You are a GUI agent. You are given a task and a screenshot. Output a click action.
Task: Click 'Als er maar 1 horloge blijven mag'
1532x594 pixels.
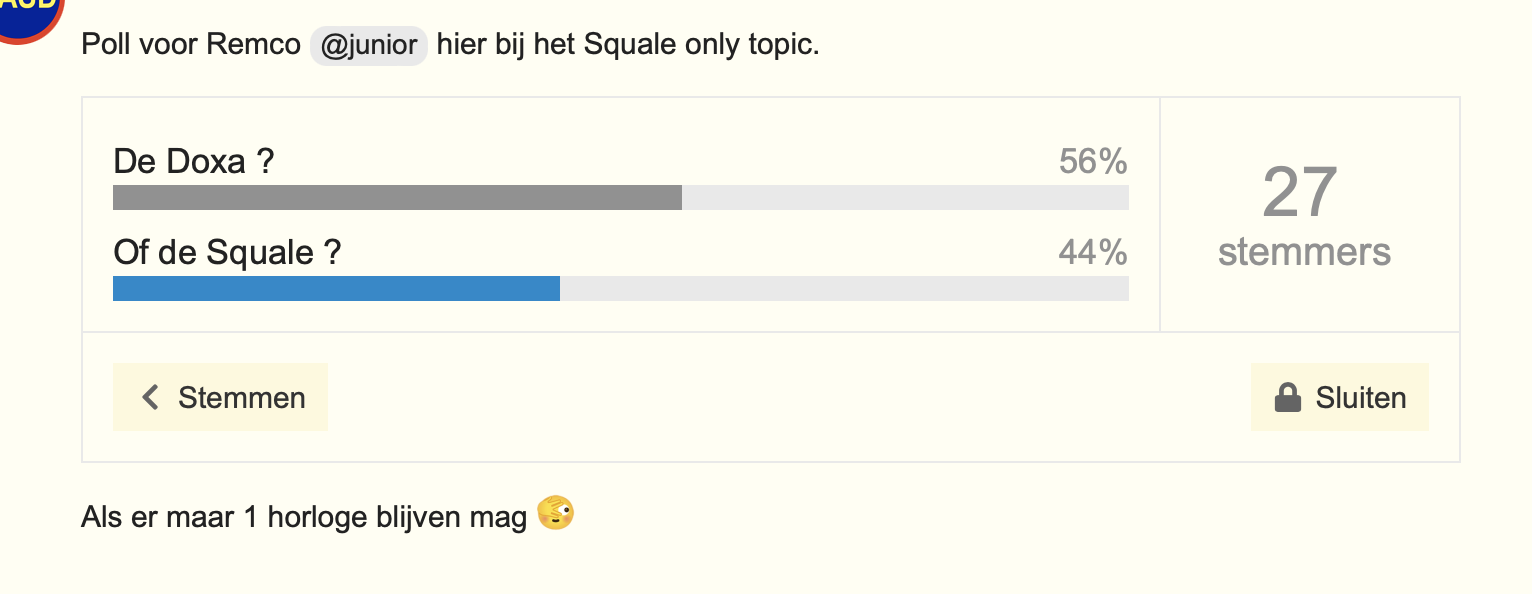tap(304, 518)
